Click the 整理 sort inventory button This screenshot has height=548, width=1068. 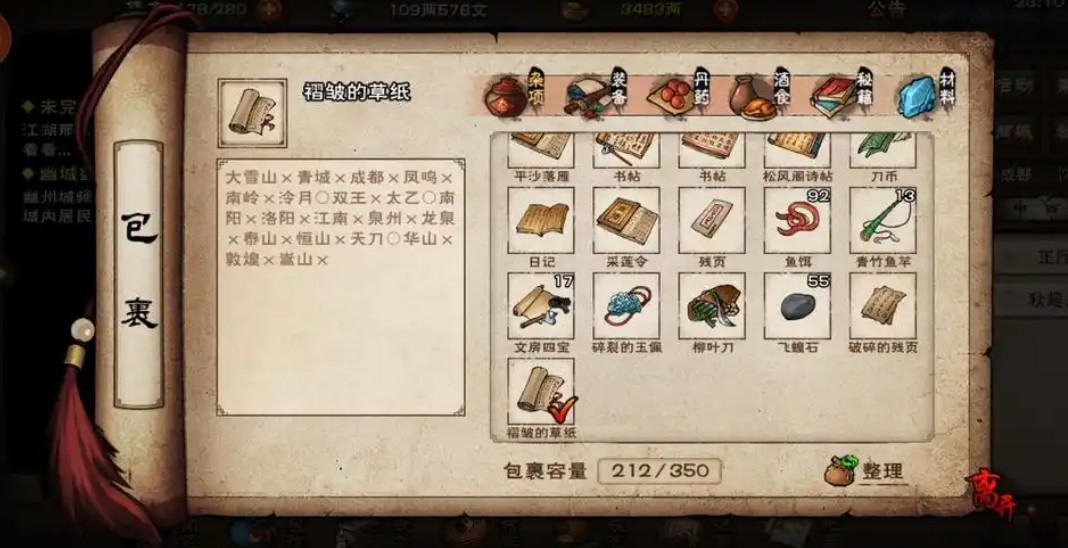point(866,471)
